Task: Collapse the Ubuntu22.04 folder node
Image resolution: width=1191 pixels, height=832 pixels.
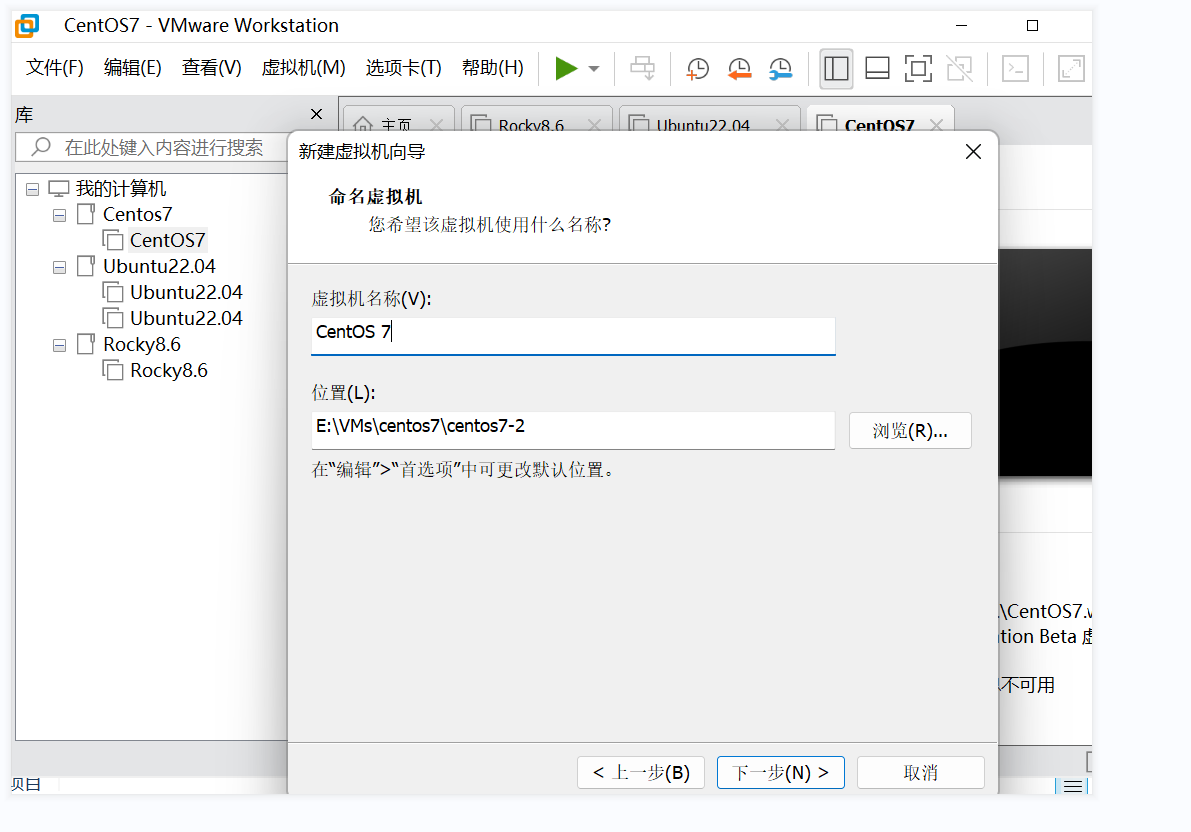Action: tap(59, 267)
